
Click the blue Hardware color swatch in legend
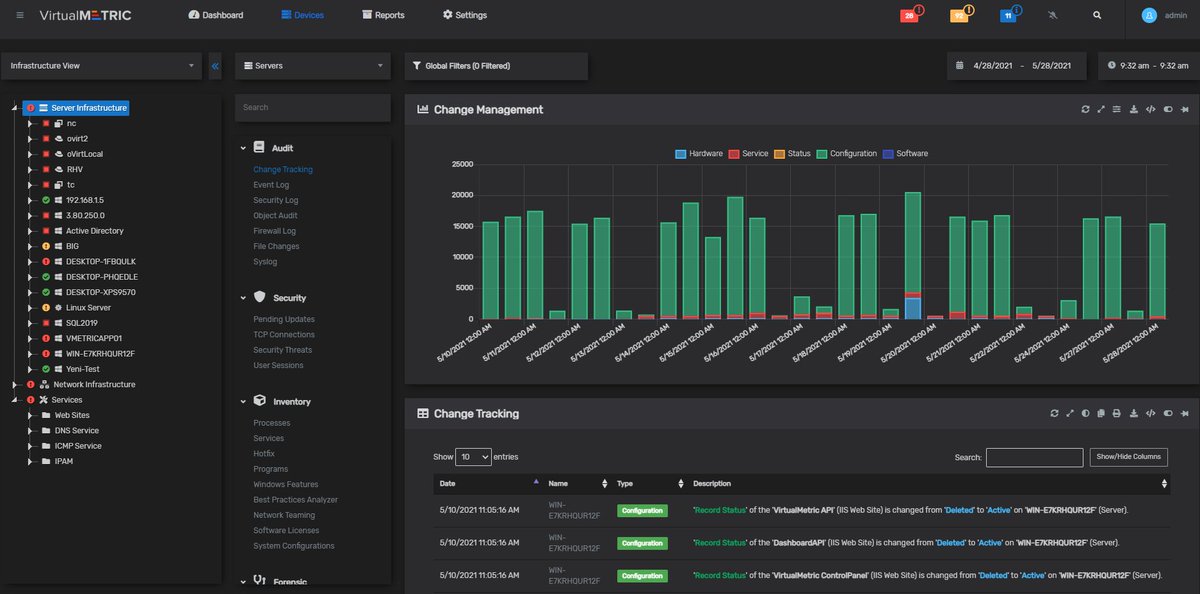(683, 153)
